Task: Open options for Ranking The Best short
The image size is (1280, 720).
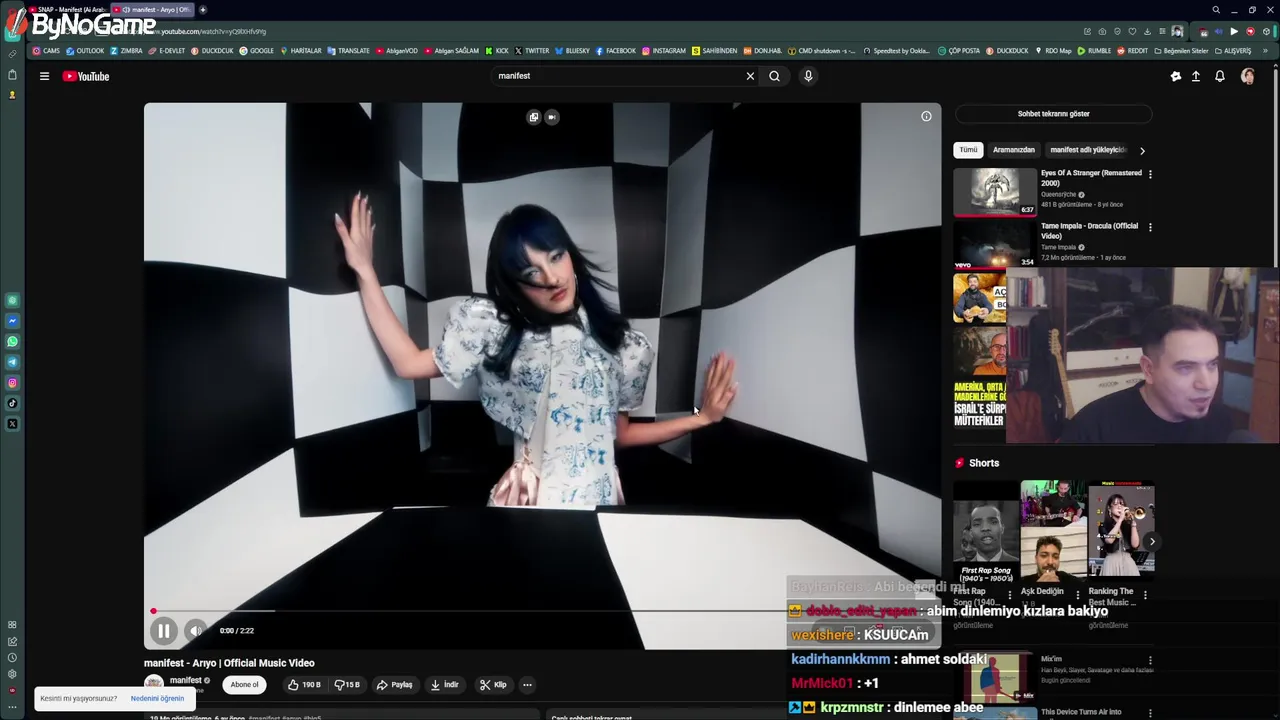Action: pos(1145,595)
